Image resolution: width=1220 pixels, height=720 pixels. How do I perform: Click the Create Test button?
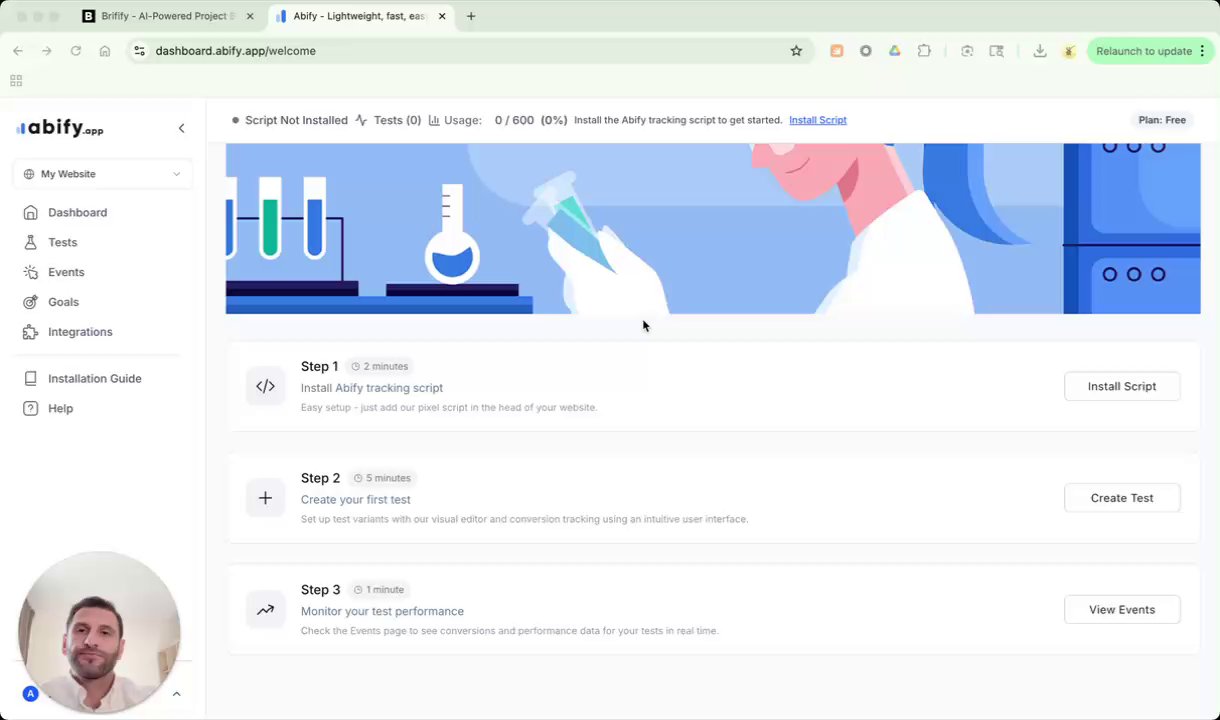coord(1122,498)
